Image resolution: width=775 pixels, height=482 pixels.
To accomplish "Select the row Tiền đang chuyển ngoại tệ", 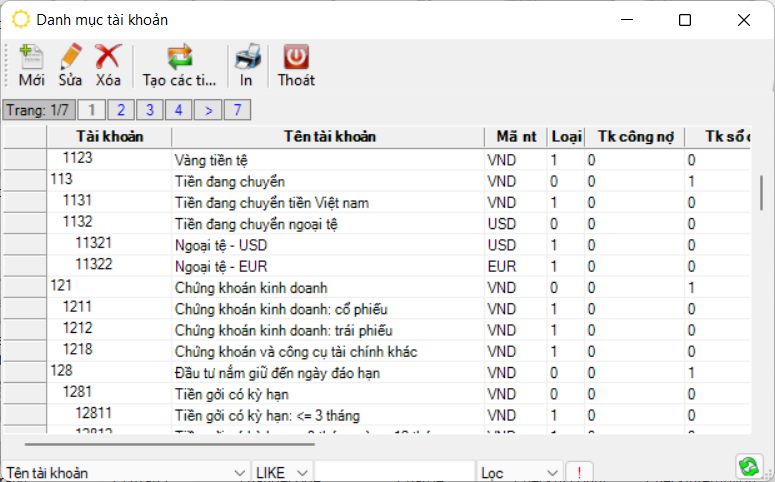I will (x=256, y=223).
